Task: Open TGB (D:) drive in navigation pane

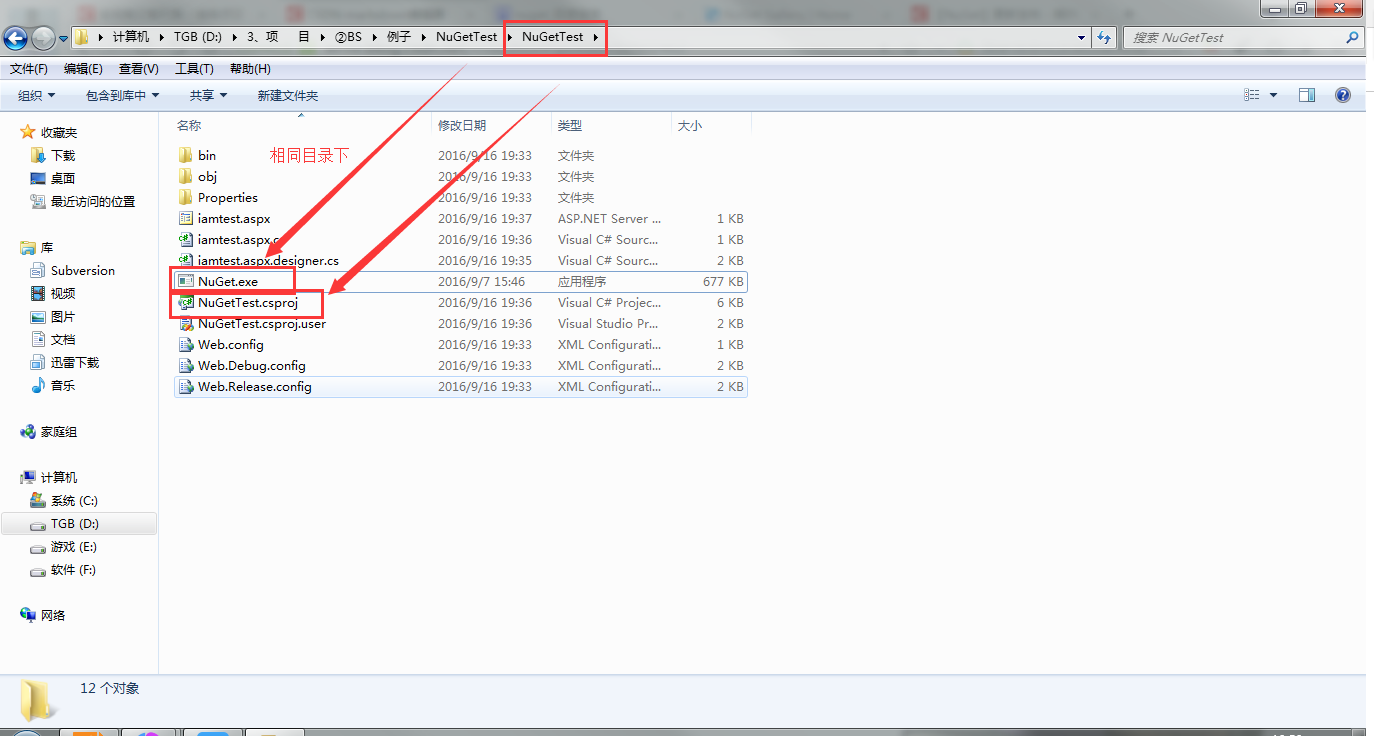Action: (75, 523)
